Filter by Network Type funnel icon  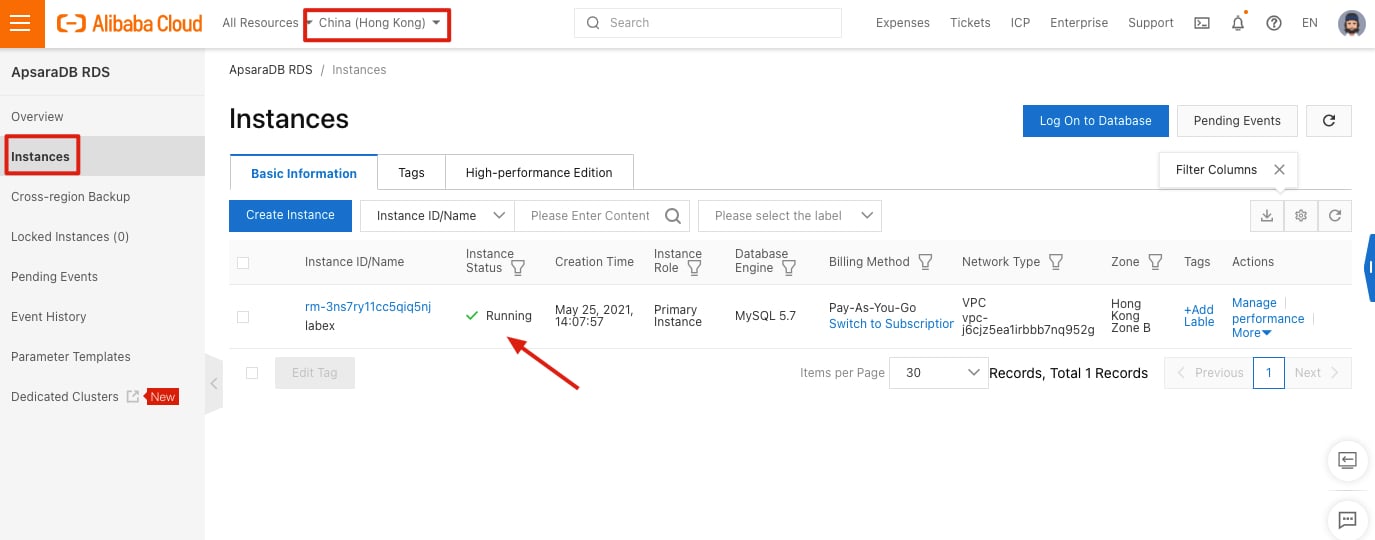(1055, 262)
